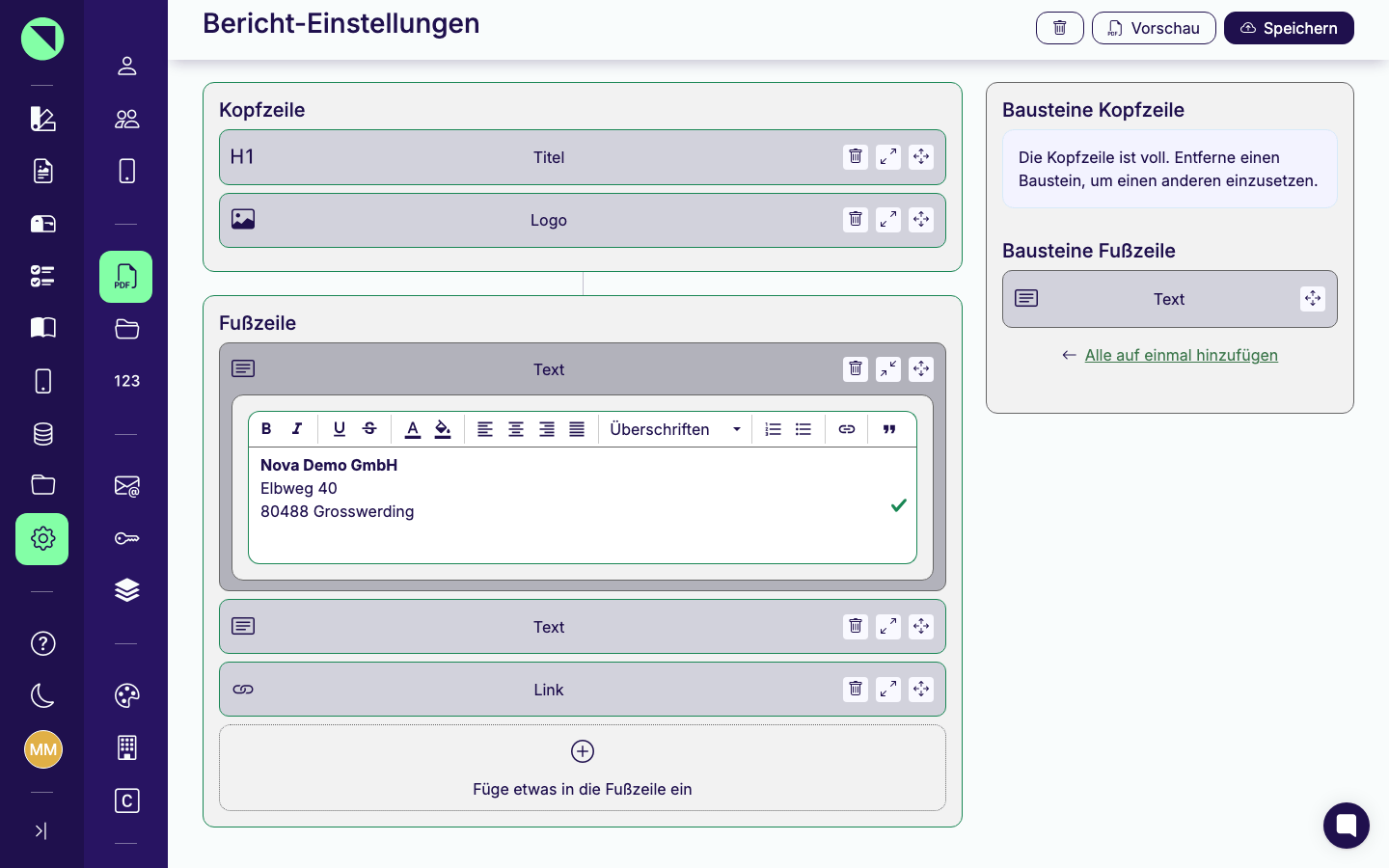The image size is (1389, 868).
Task: Align text left in the editor
Action: 485,429
